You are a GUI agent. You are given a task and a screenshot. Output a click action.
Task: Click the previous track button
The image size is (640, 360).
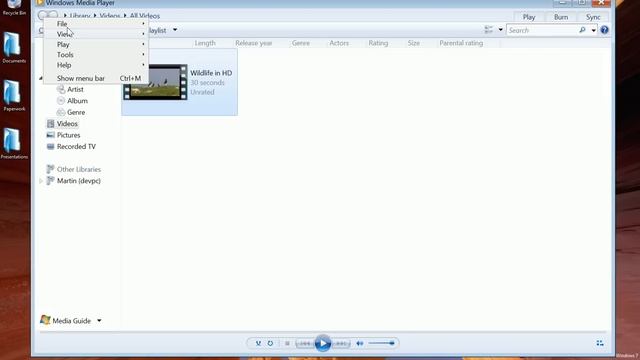coord(305,344)
